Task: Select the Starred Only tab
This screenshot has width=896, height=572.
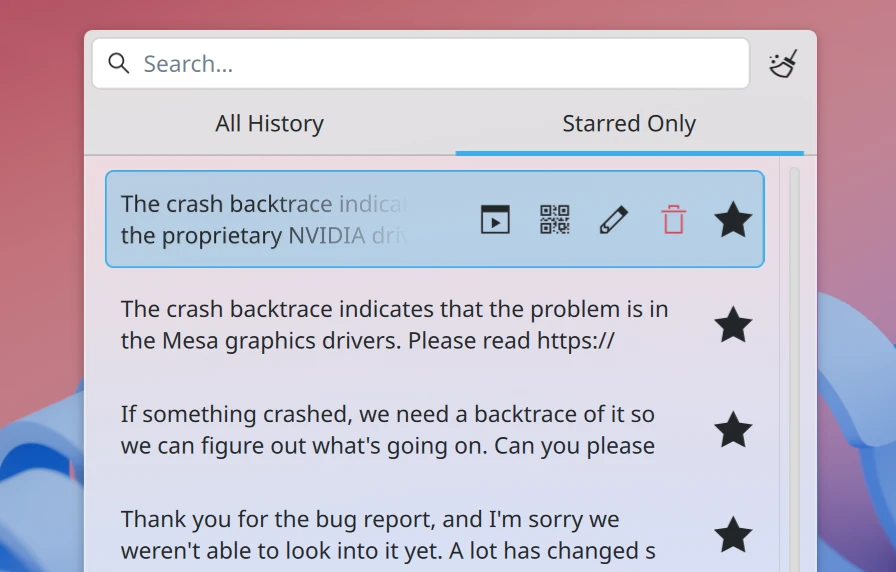Action: pos(629,124)
